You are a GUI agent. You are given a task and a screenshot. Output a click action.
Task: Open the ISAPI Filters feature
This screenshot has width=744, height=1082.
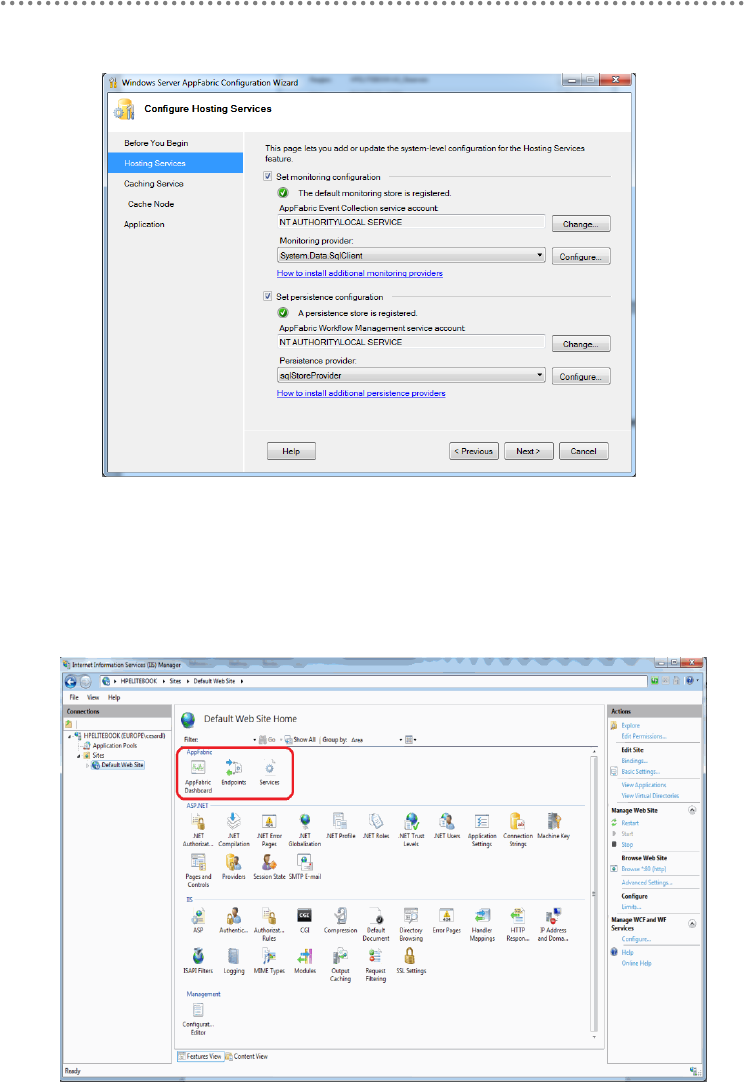point(198,960)
